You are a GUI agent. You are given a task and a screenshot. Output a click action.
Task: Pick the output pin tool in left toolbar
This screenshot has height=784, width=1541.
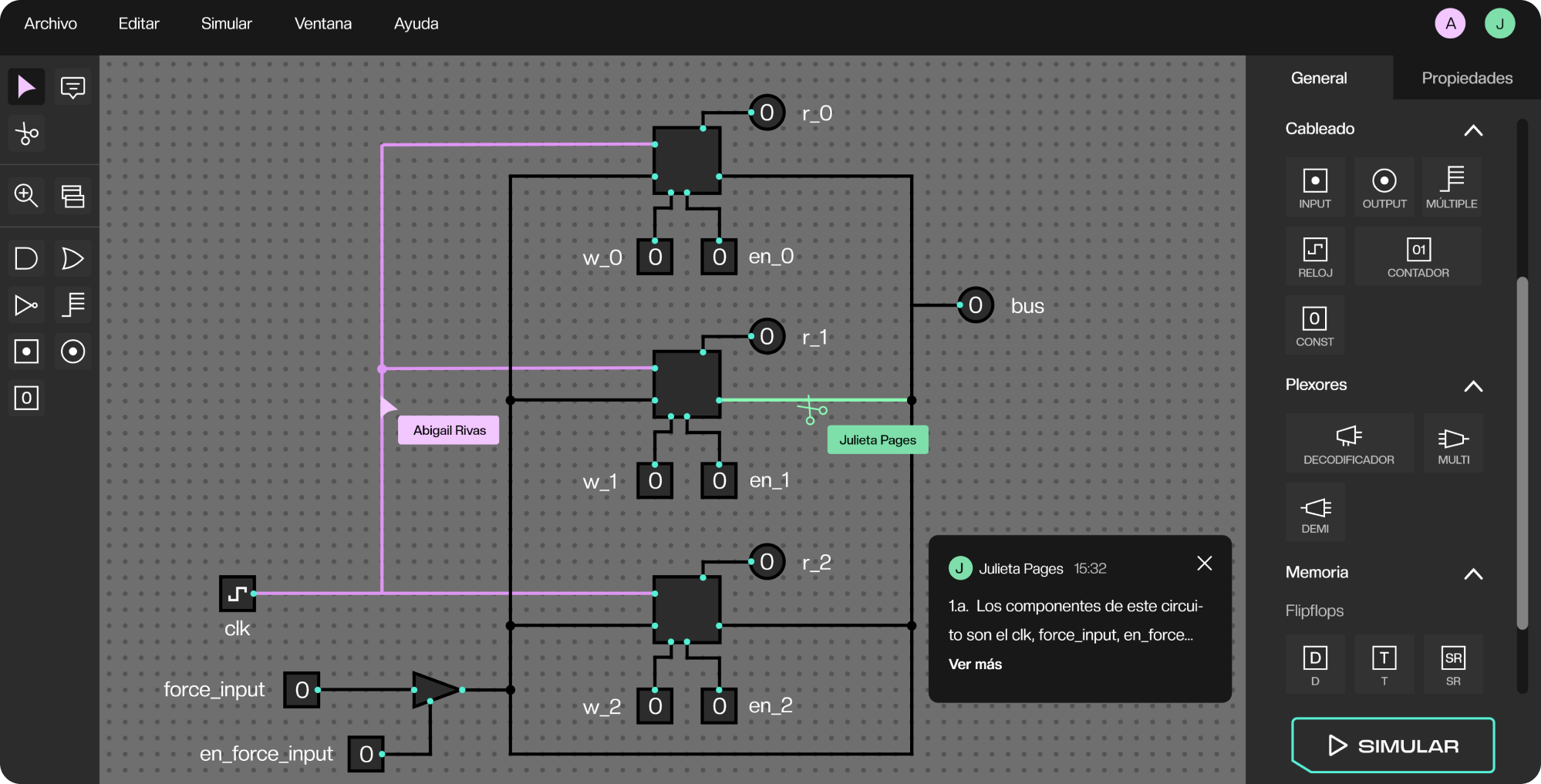[73, 352]
